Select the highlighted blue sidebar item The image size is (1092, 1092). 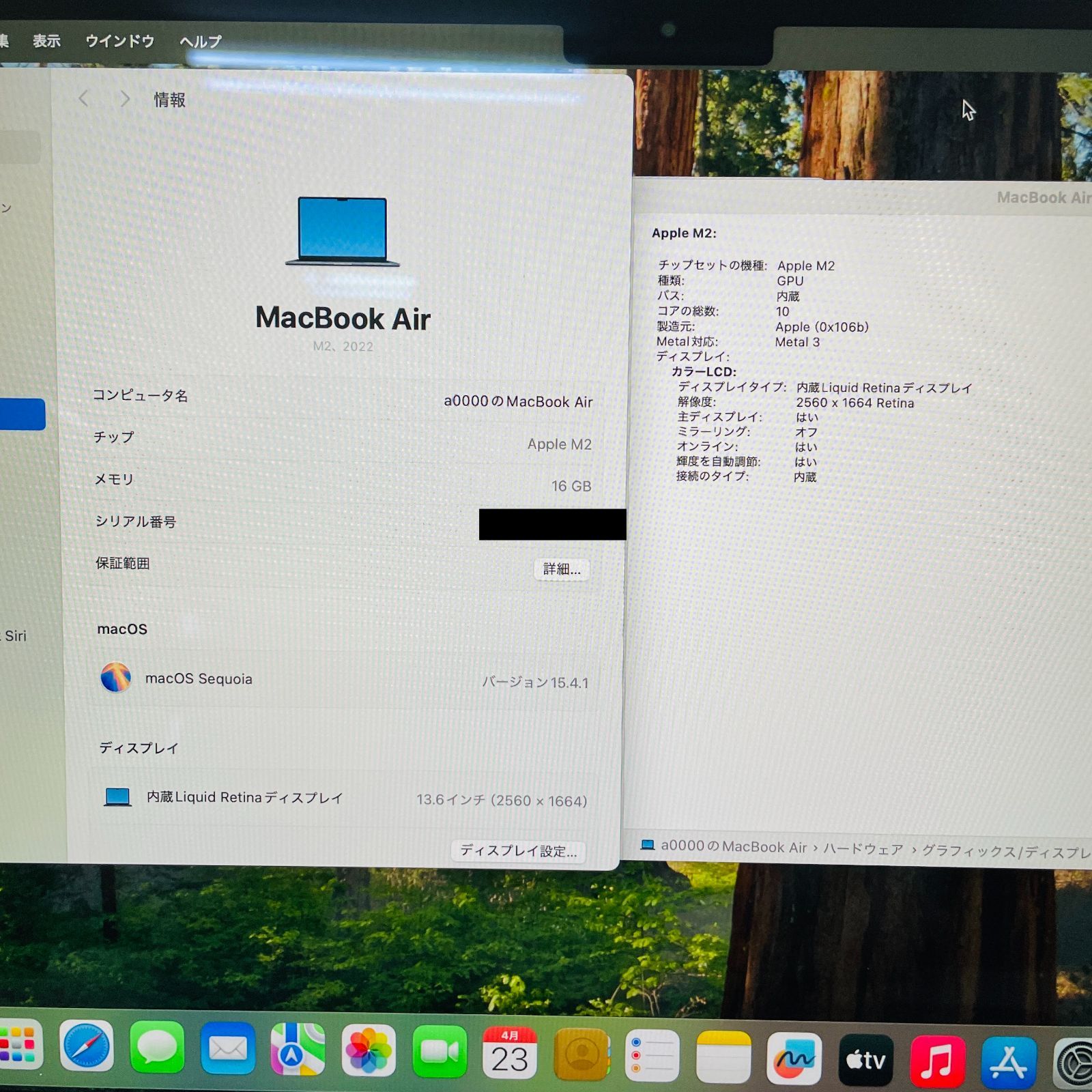click(x=22, y=414)
